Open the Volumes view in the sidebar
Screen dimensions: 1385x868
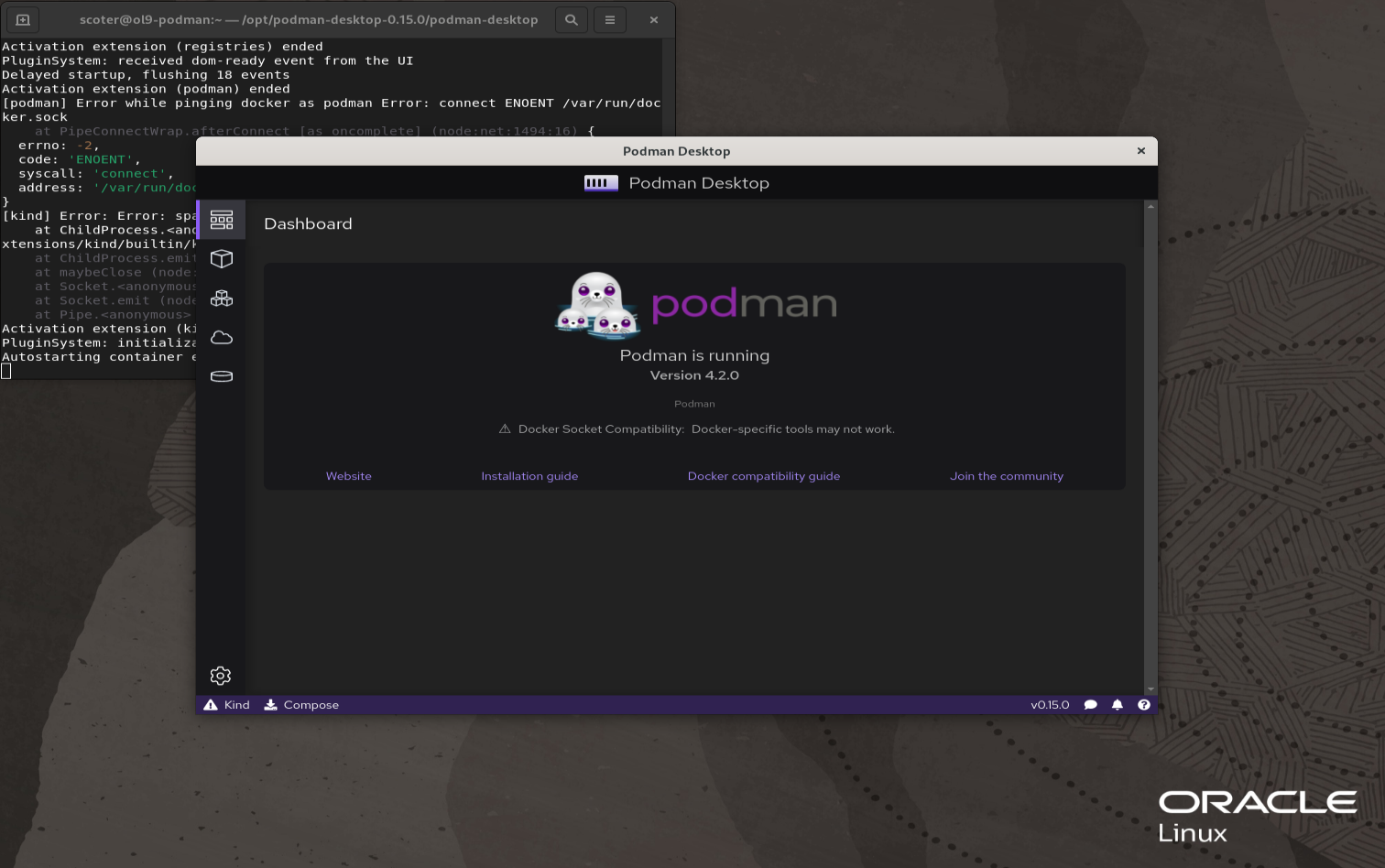(222, 376)
